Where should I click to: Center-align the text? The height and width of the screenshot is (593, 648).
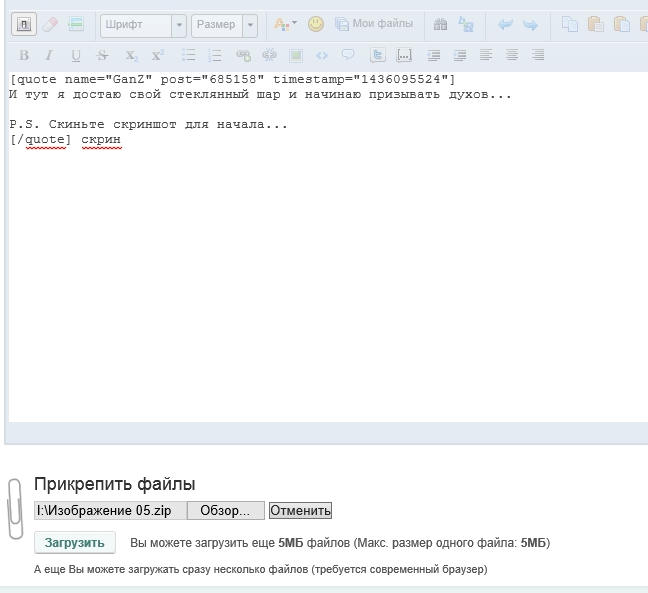[512, 55]
